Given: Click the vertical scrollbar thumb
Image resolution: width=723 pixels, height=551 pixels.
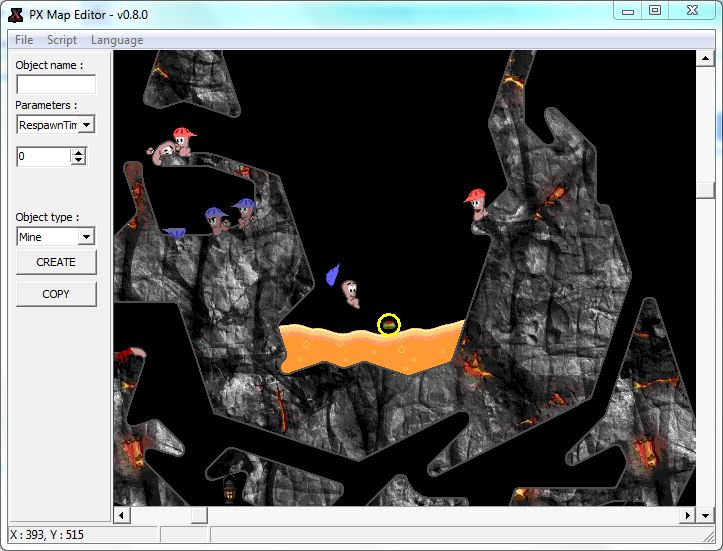Looking at the screenshot, I should pyautogui.click(x=705, y=190).
